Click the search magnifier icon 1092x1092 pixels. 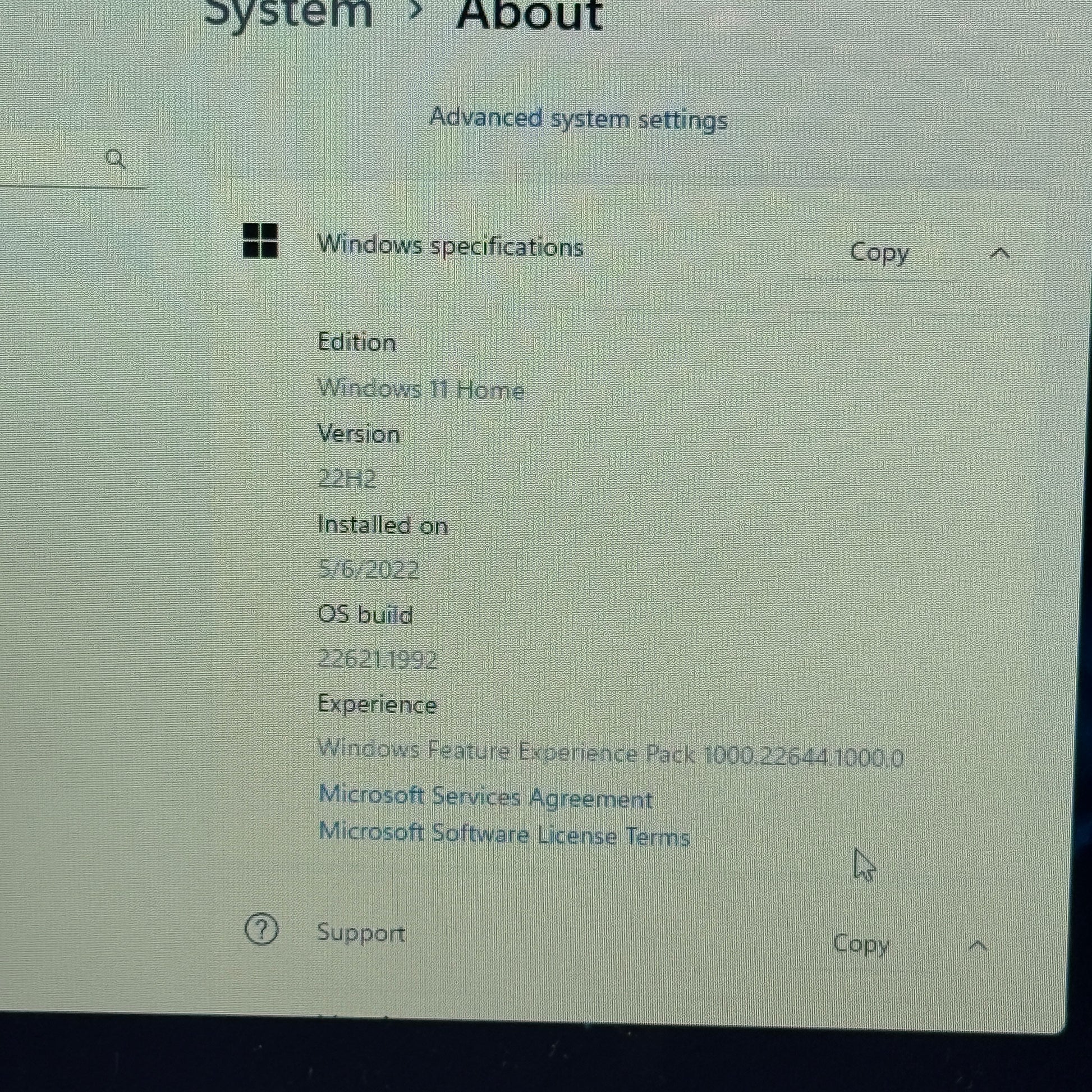click(x=115, y=159)
